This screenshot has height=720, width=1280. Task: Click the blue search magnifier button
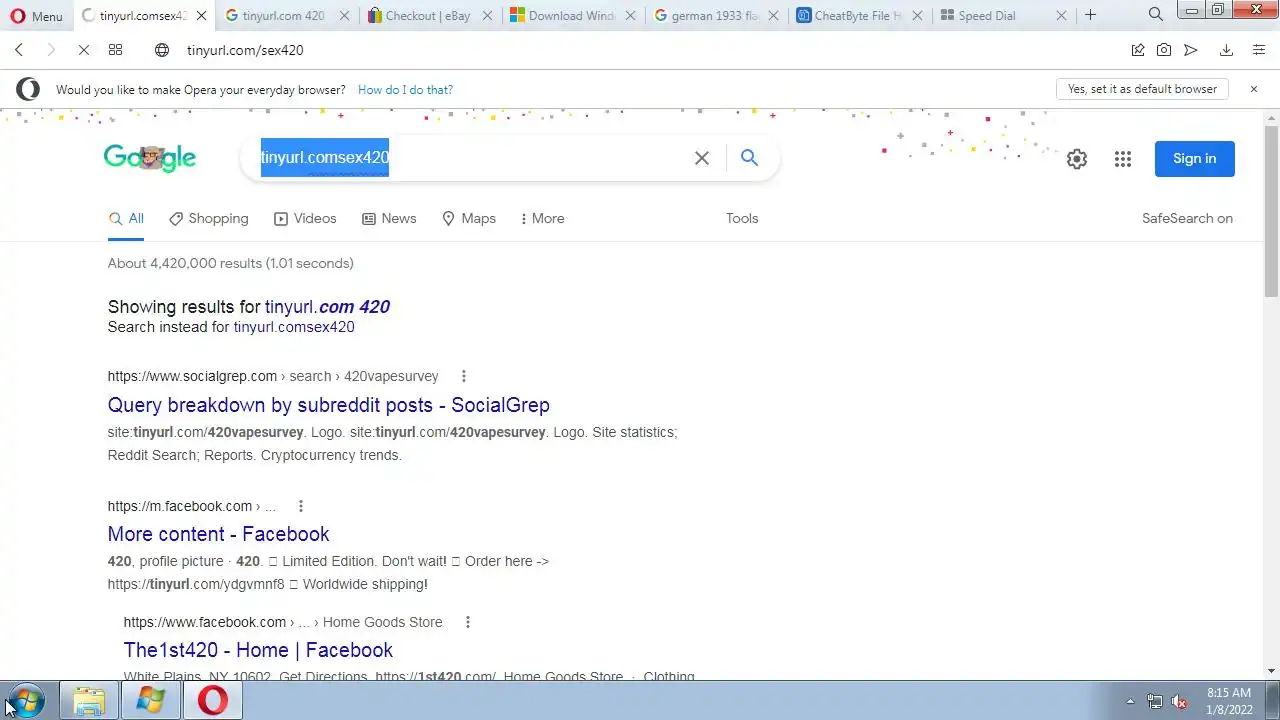tap(749, 158)
